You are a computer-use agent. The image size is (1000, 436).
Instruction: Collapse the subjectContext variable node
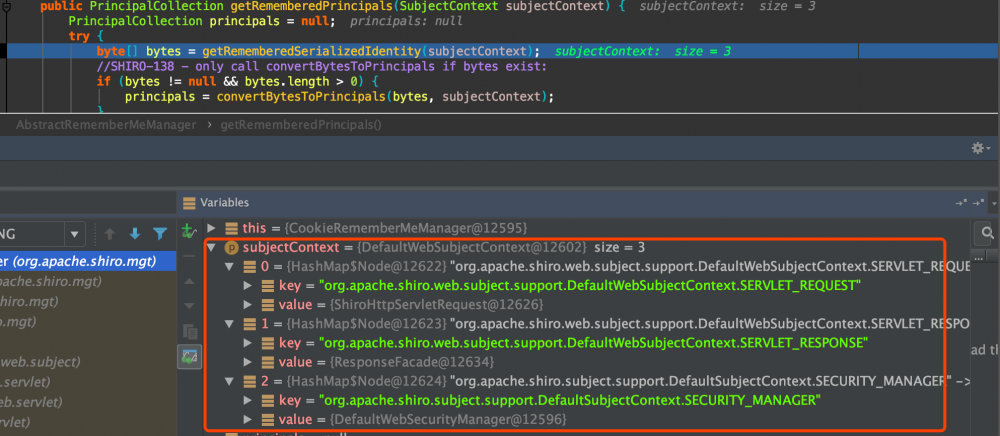click(x=212, y=247)
